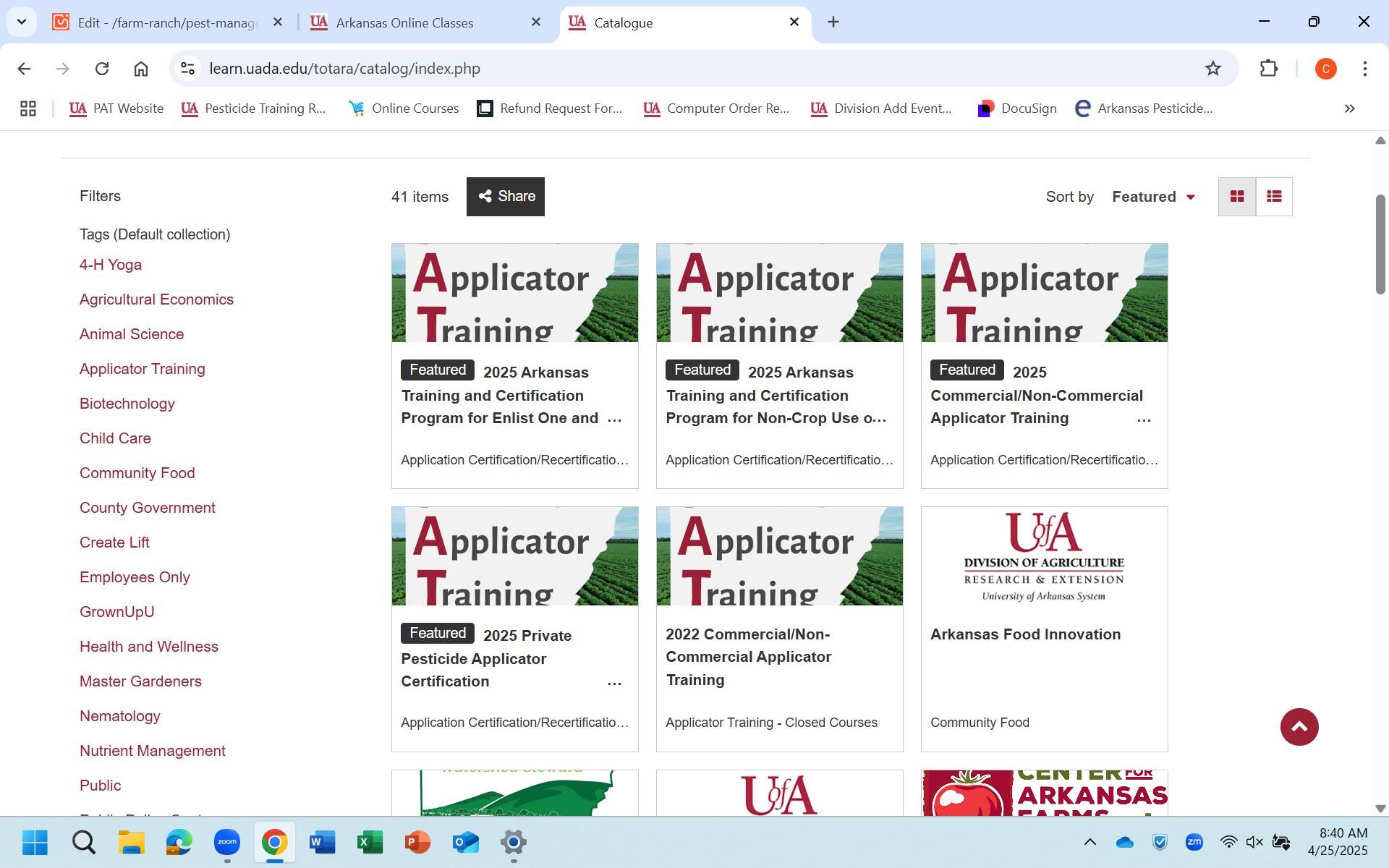Open the Arkansas Food Innovation card
The image size is (1389, 868).
[x=1045, y=629]
